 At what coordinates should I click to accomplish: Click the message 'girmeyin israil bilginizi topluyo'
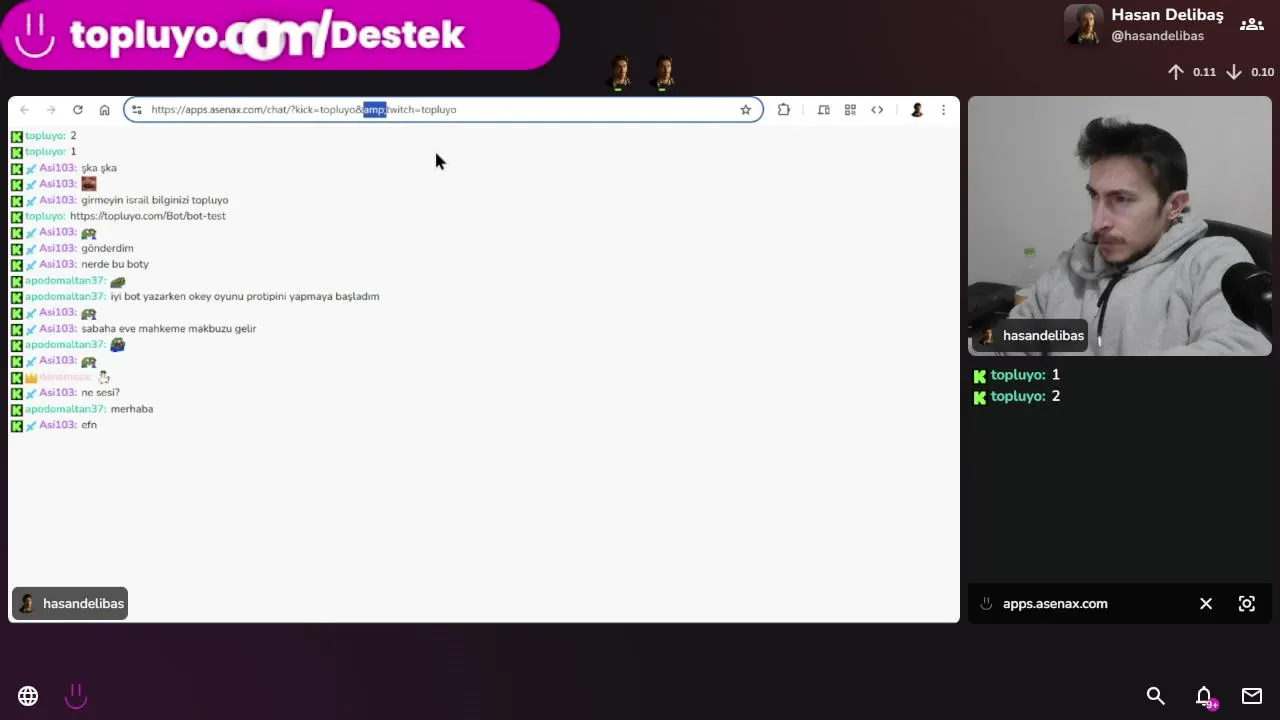155,200
